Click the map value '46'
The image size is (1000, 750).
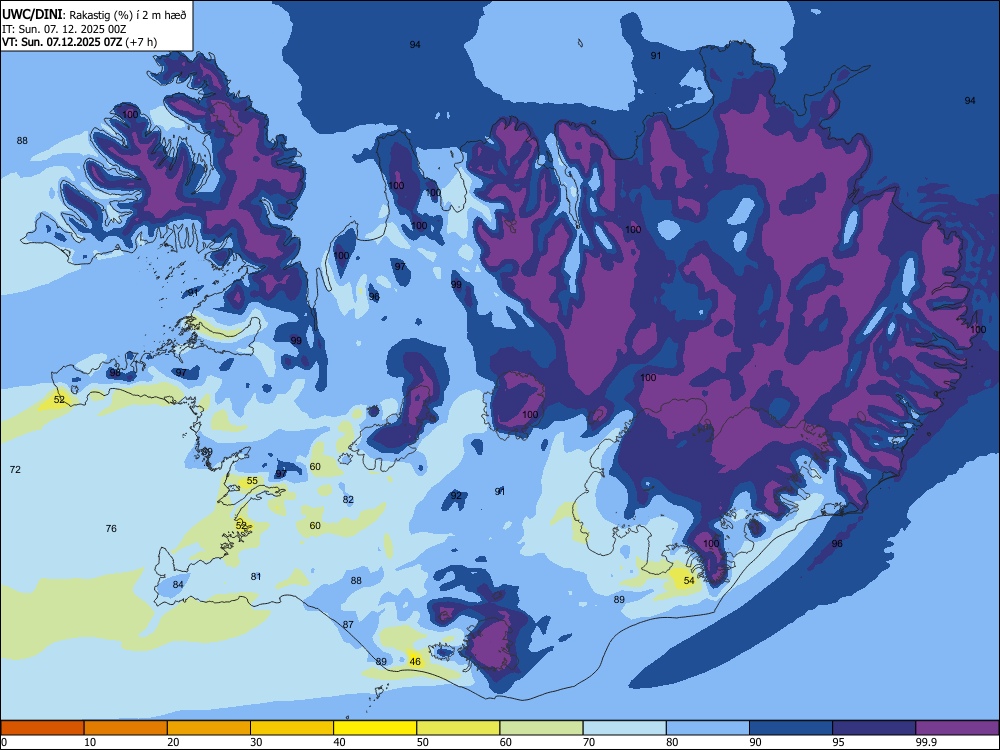[x=415, y=661]
